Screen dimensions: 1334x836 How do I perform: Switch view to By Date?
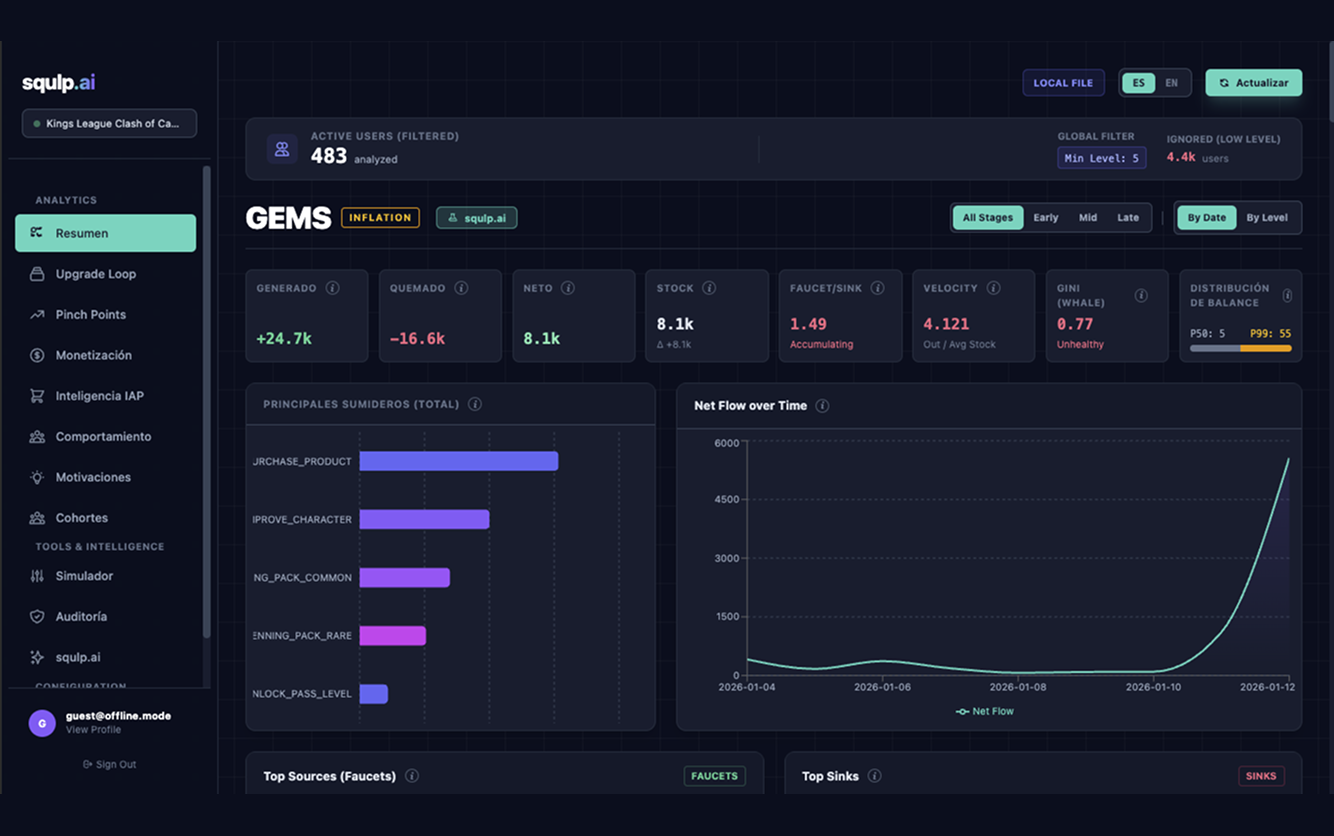click(x=1207, y=217)
